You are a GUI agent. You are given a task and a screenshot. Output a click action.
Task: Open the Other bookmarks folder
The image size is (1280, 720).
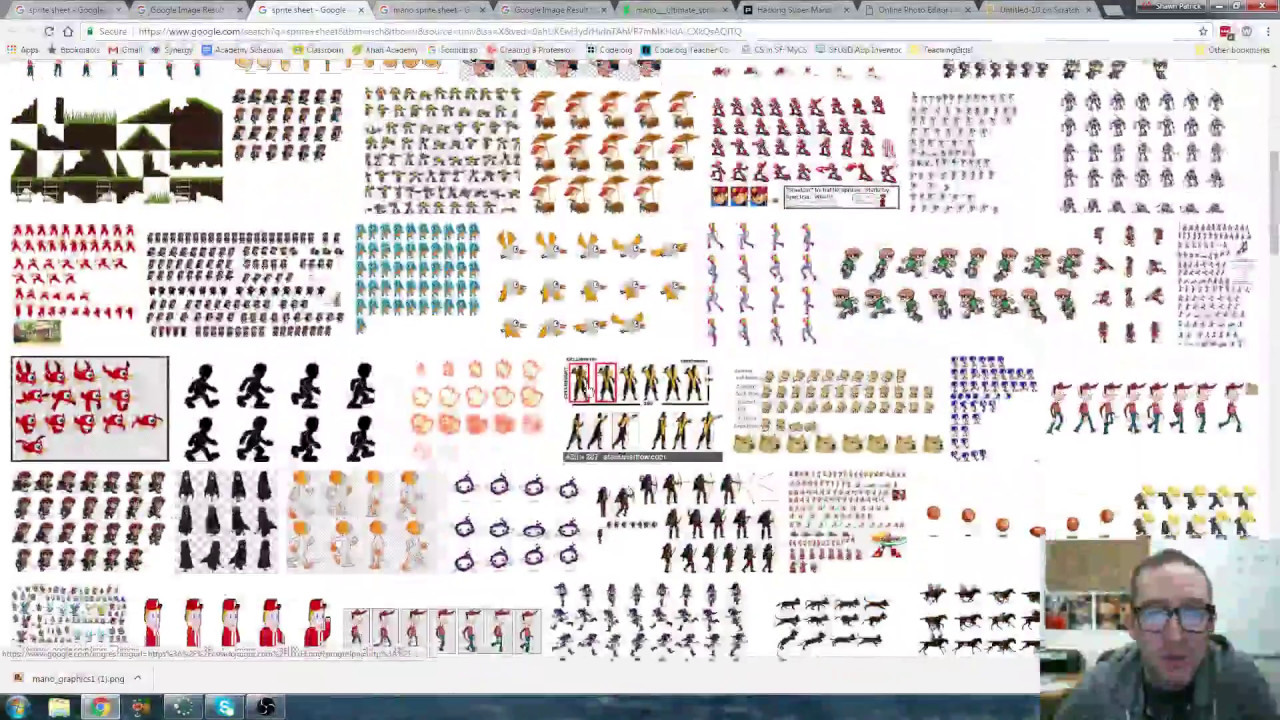1232,50
